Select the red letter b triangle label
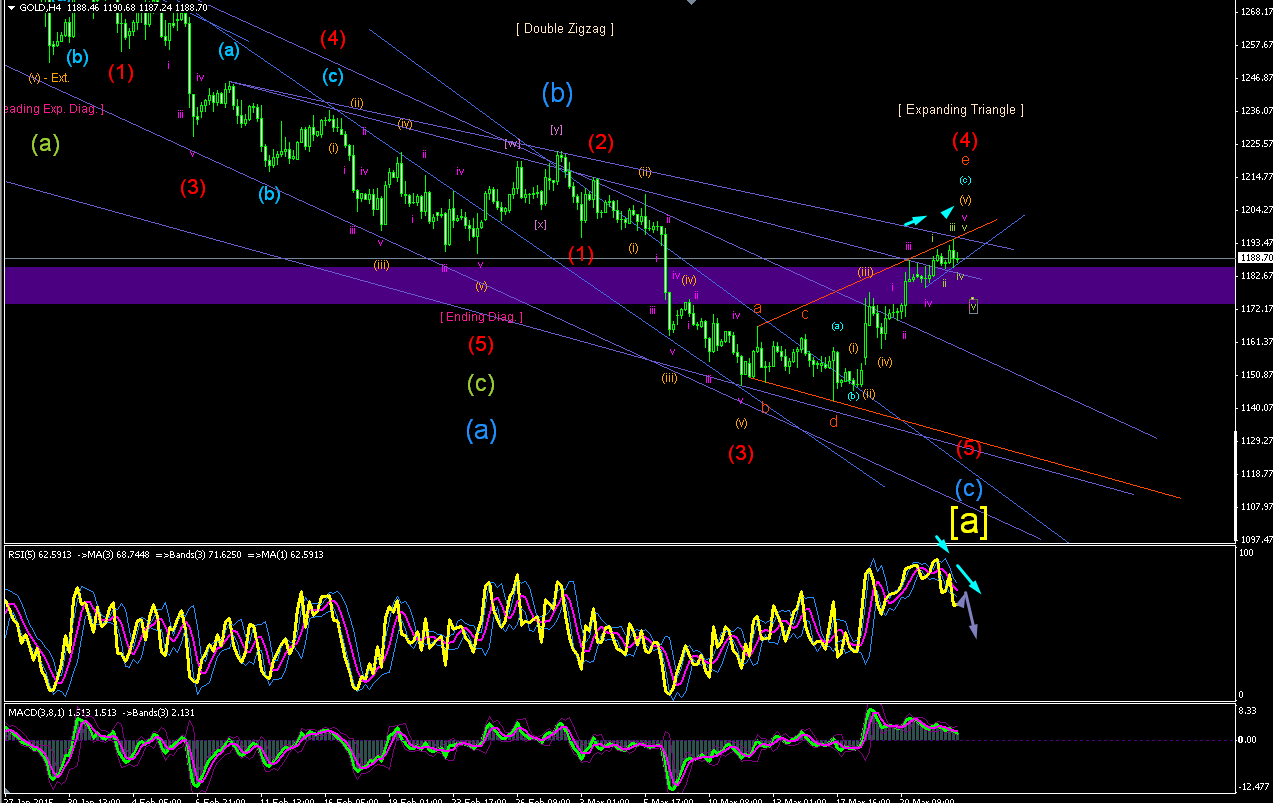The width and height of the screenshot is (1273, 803). pos(764,408)
